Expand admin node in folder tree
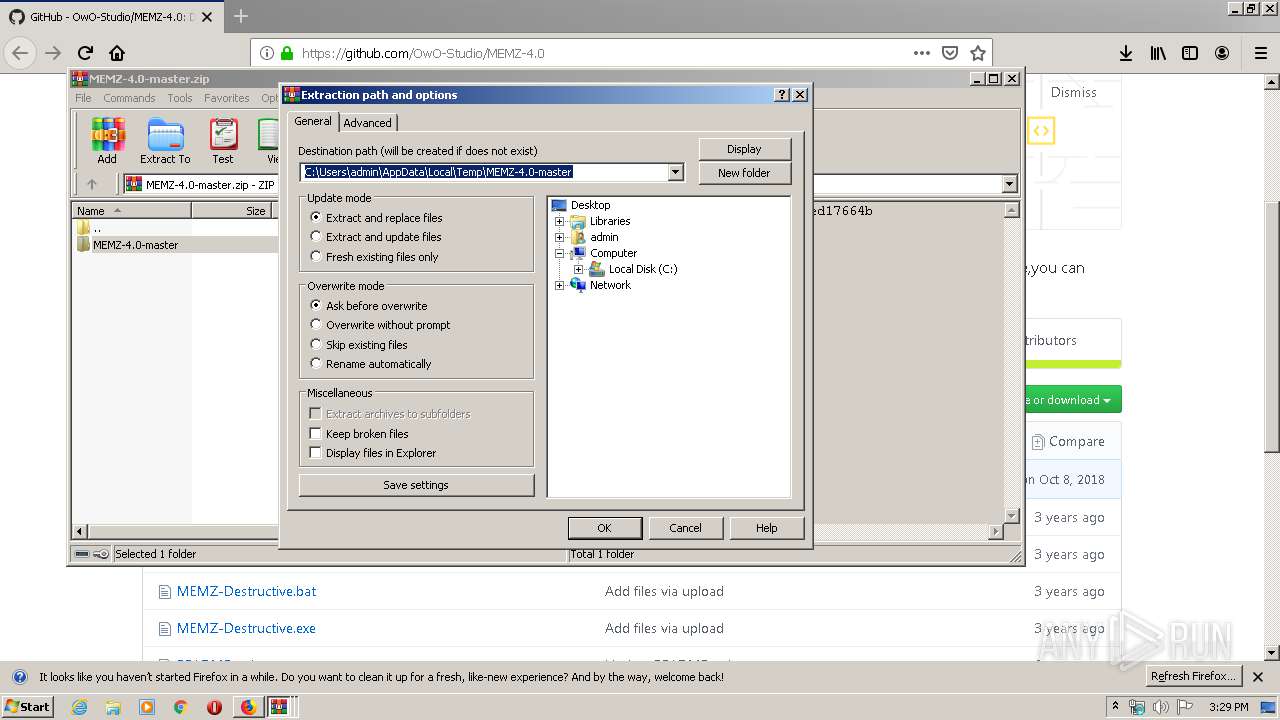The height and width of the screenshot is (720, 1280). (x=560, y=237)
